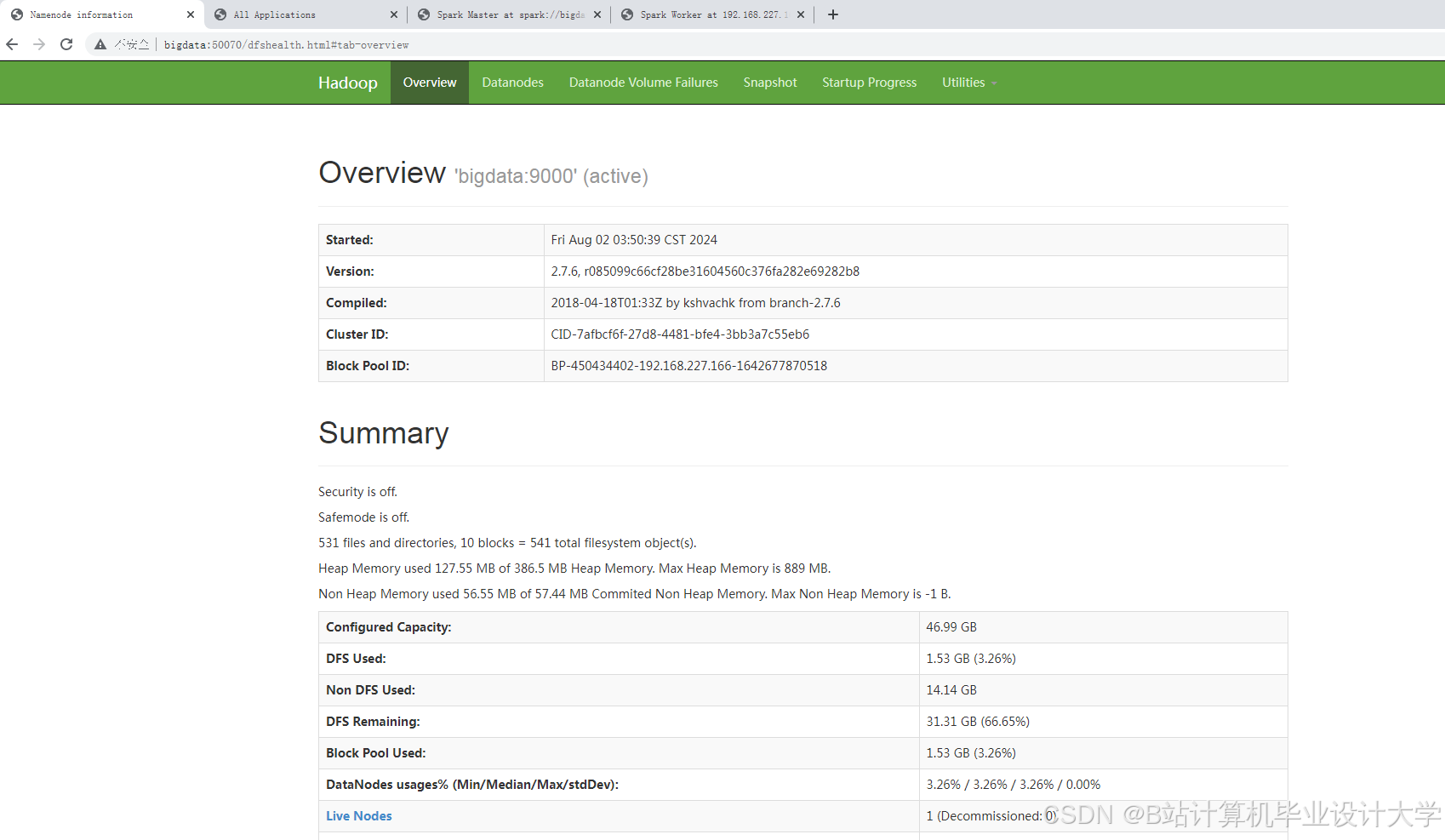This screenshot has width=1445, height=840.
Task: Click the Configured Capacity: row label
Action: click(389, 627)
